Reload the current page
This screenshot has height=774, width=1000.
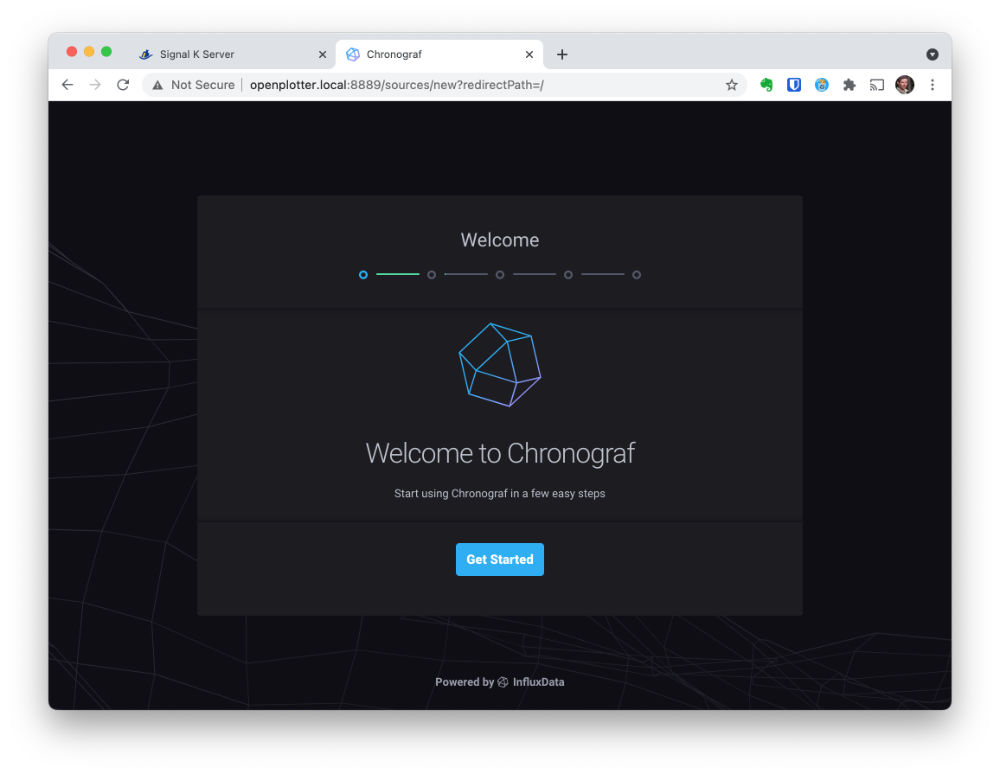(x=123, y=85)
